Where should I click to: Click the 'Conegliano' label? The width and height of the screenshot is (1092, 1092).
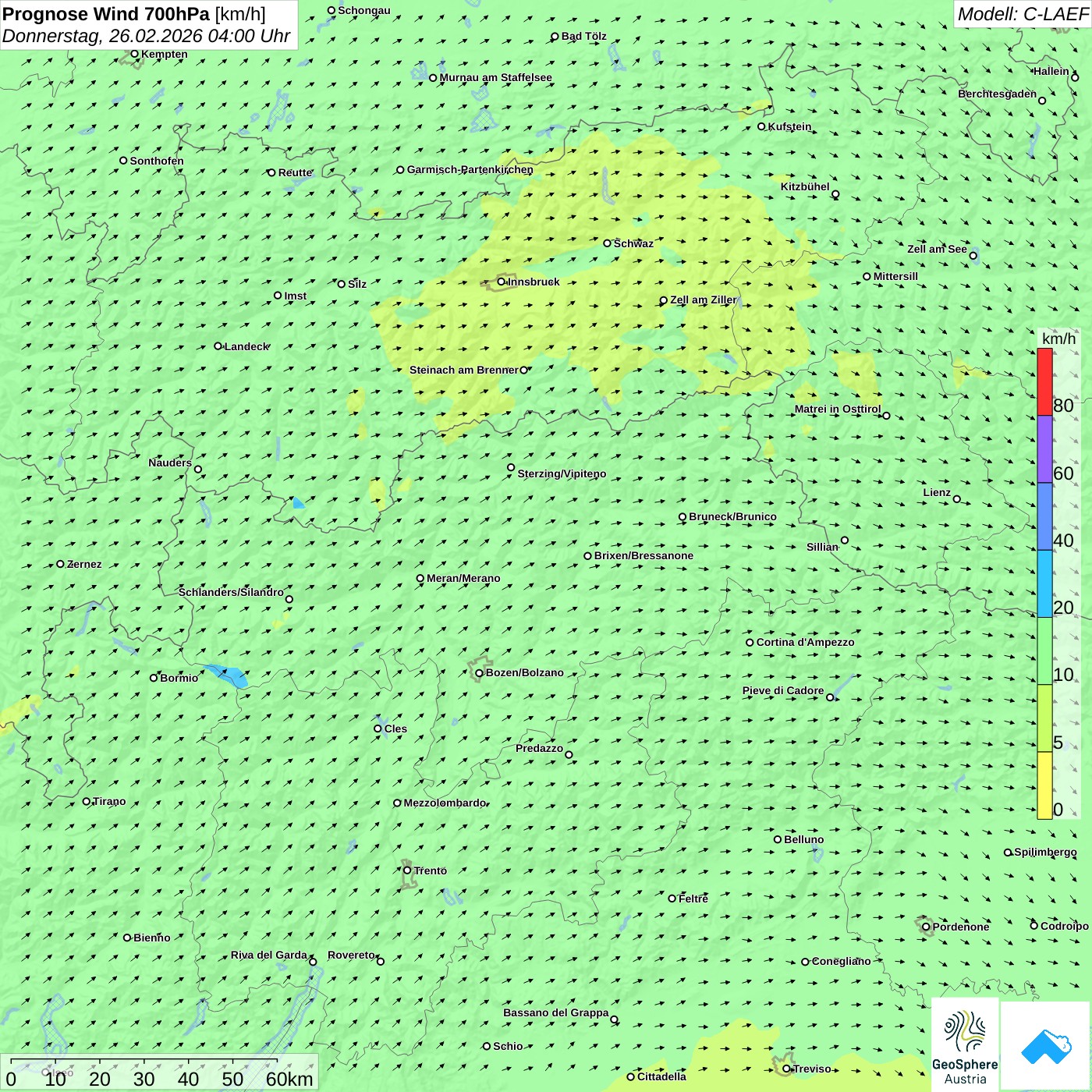tap(841, 961)
